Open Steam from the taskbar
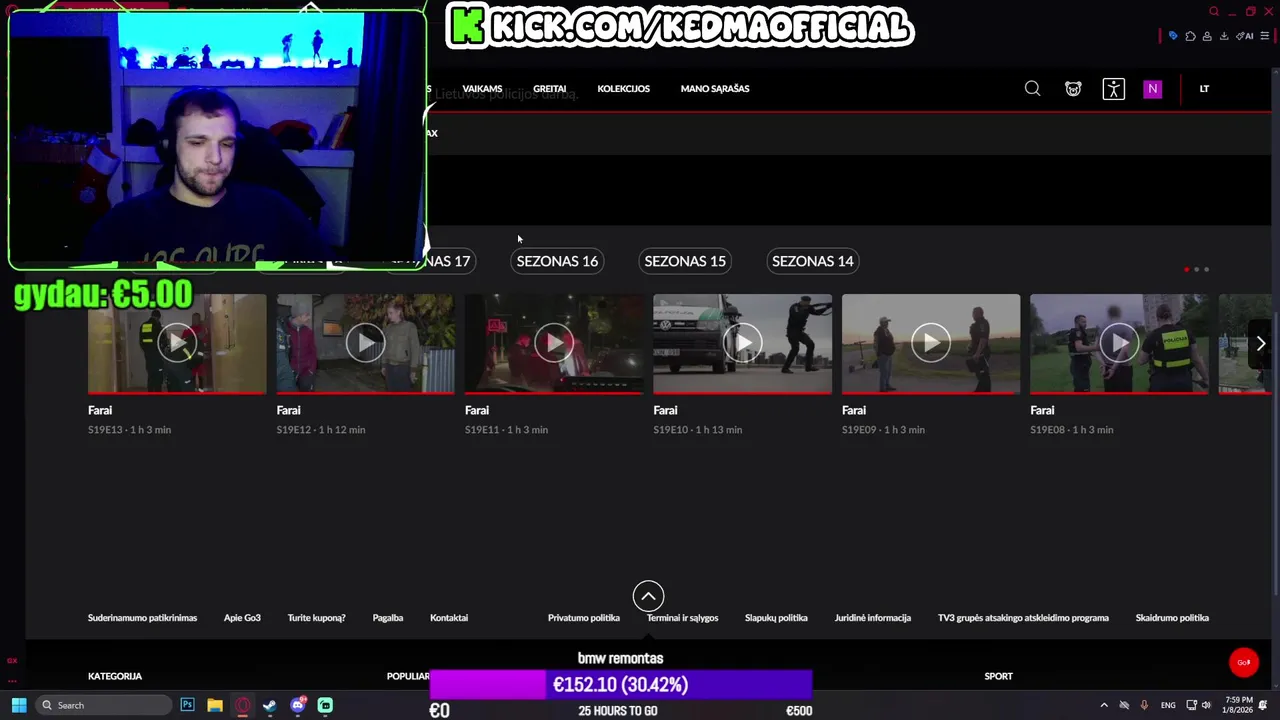The height and width of the screenshot is (720, 1280). 270,705
